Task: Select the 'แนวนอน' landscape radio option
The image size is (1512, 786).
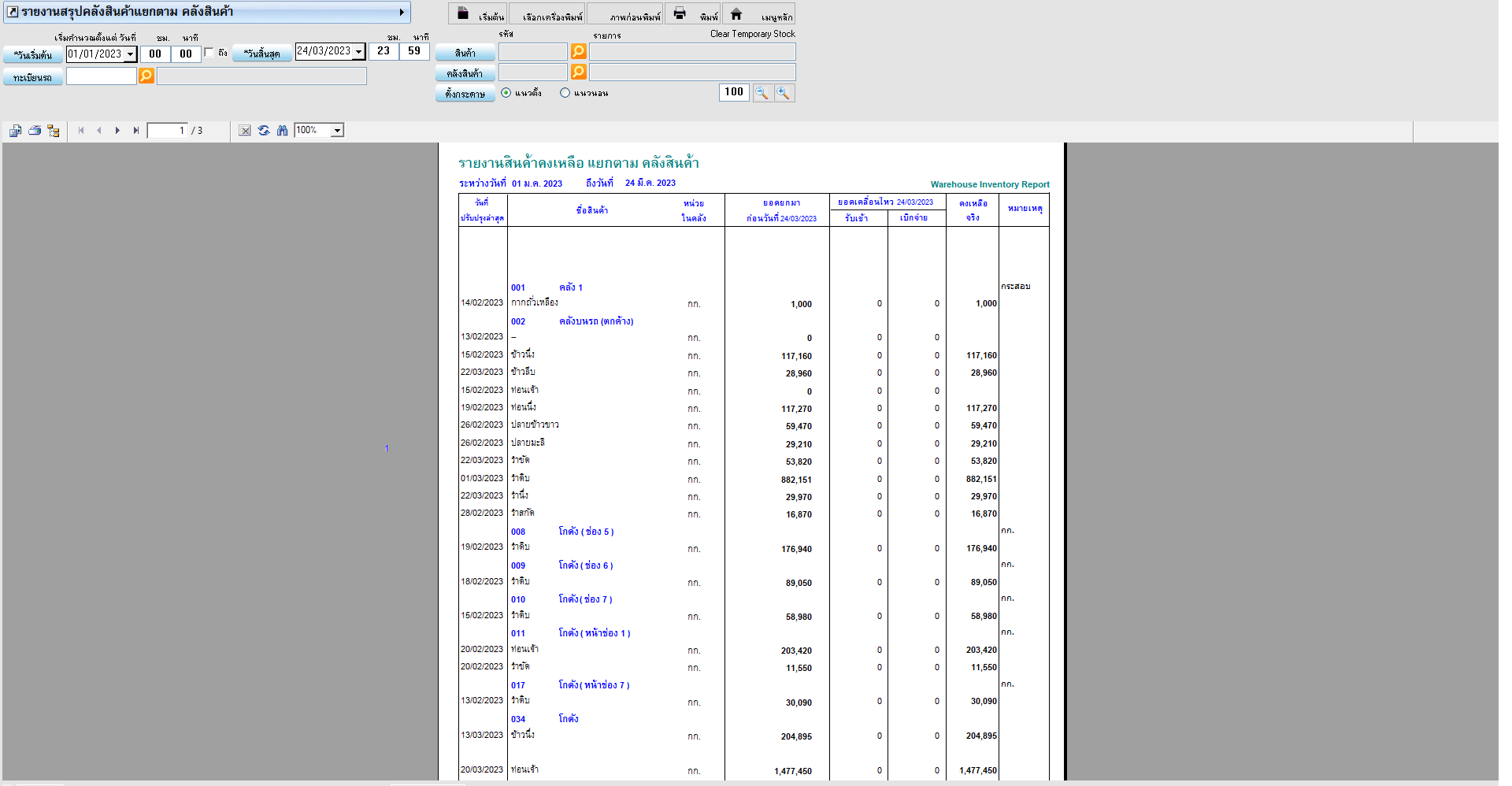Action: (x=565, y=93)
